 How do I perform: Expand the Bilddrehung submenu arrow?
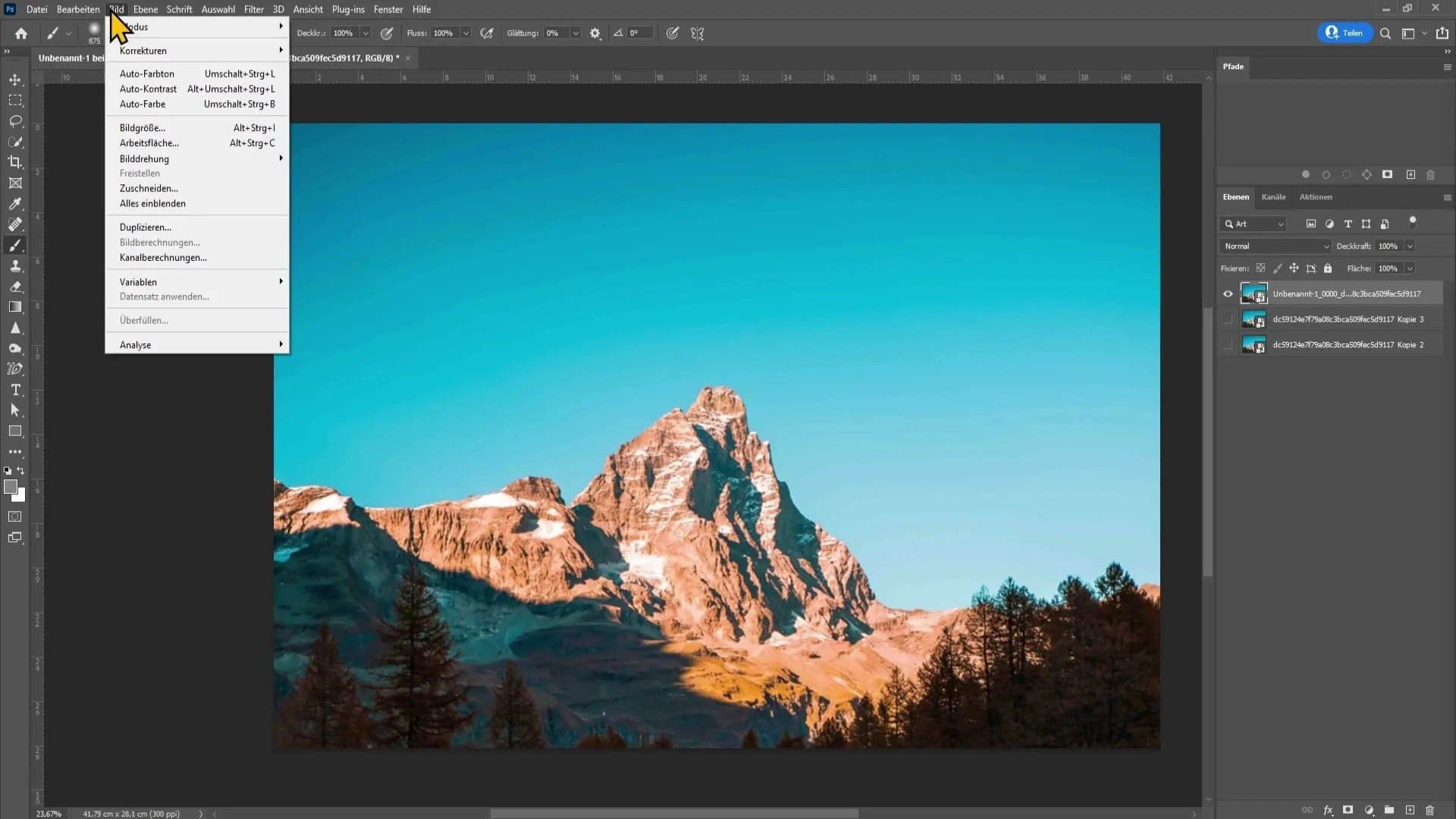tap(281, 159)
